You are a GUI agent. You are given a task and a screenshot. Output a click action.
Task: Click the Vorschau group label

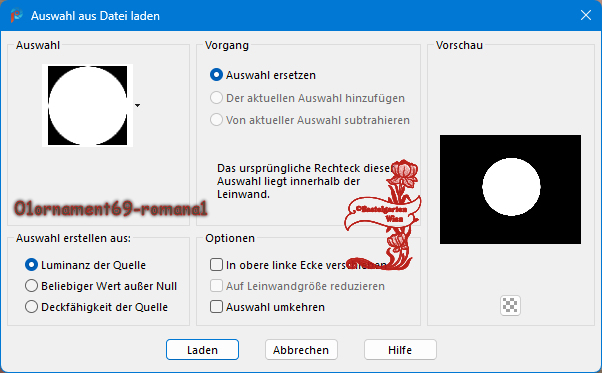[x=459, y=45]
